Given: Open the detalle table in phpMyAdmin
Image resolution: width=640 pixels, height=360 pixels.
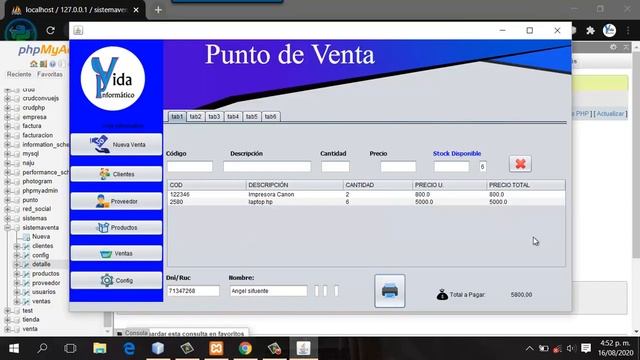Looking at the screenshot, I should (41, 264).
